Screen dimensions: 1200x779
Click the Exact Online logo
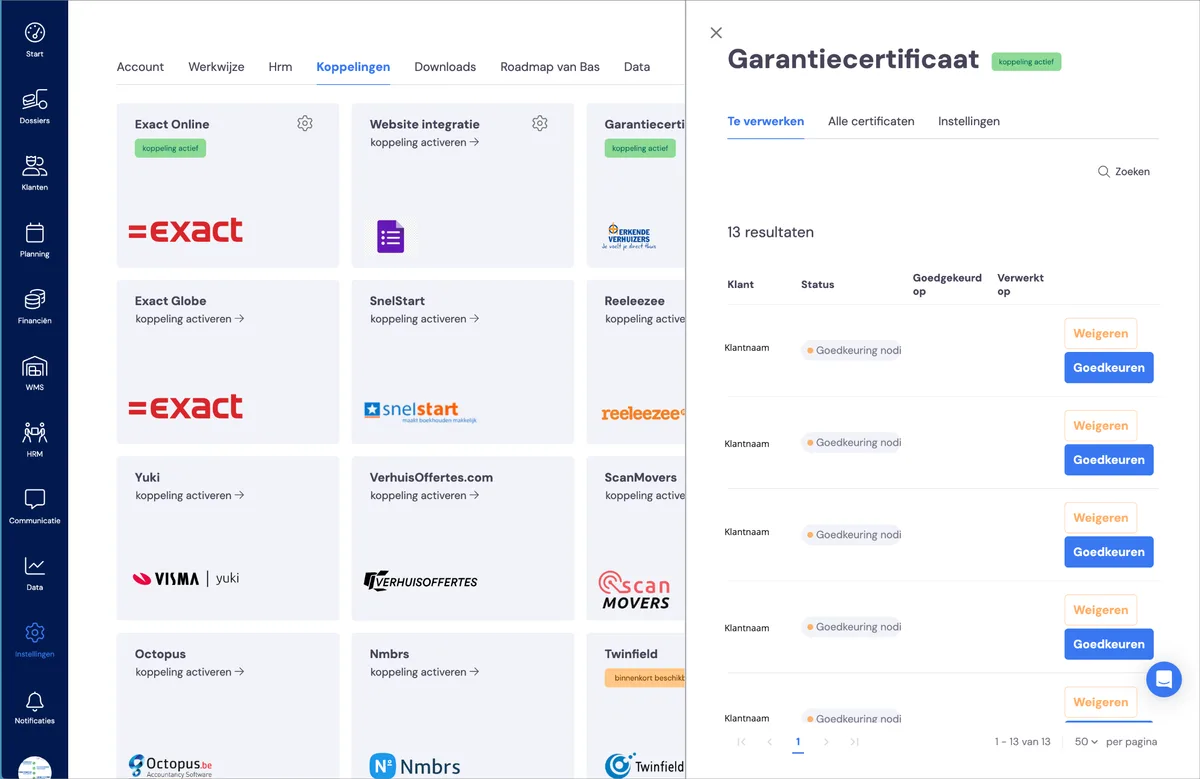186,230
